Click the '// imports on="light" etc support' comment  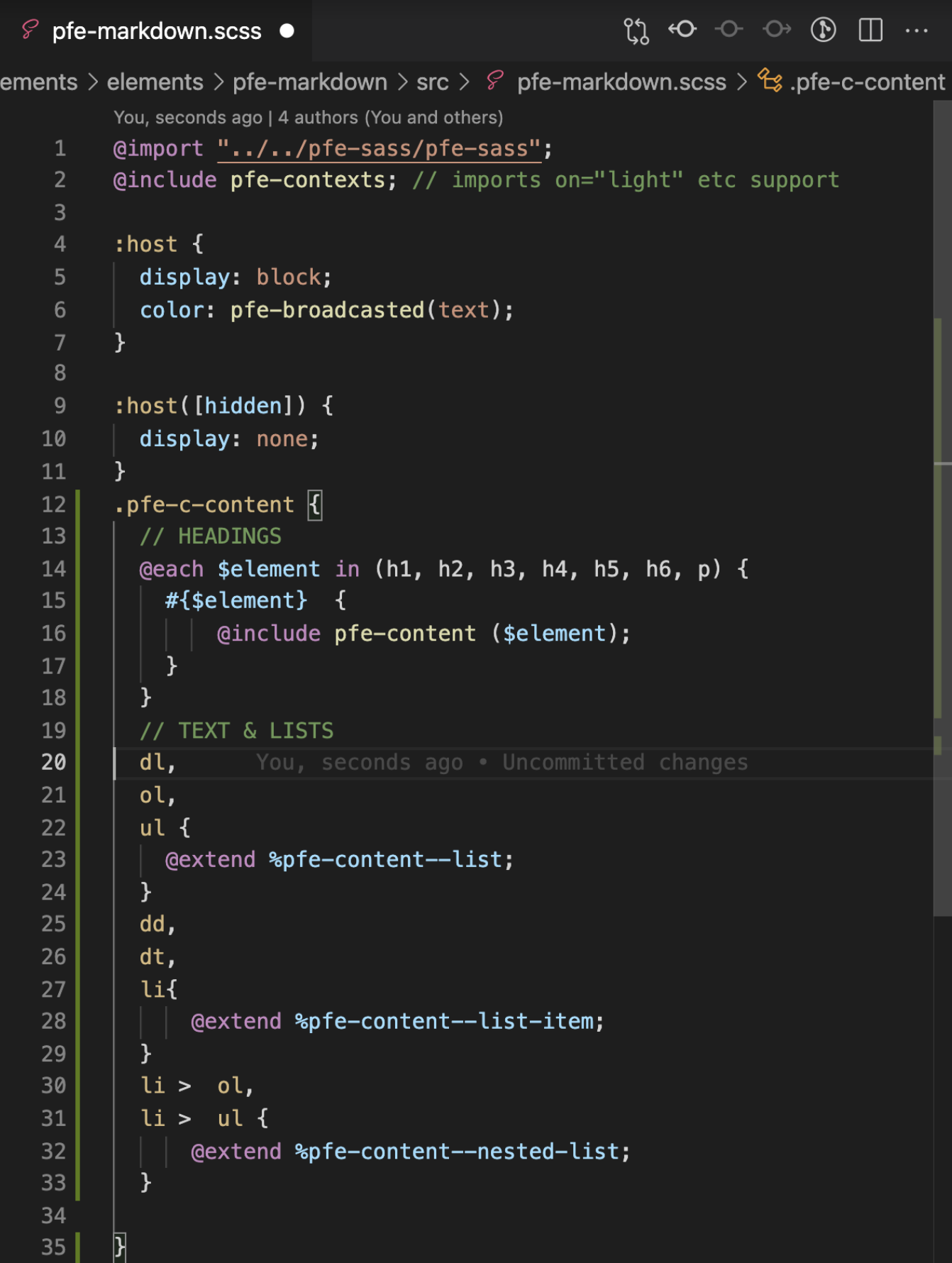coord(626,180)
